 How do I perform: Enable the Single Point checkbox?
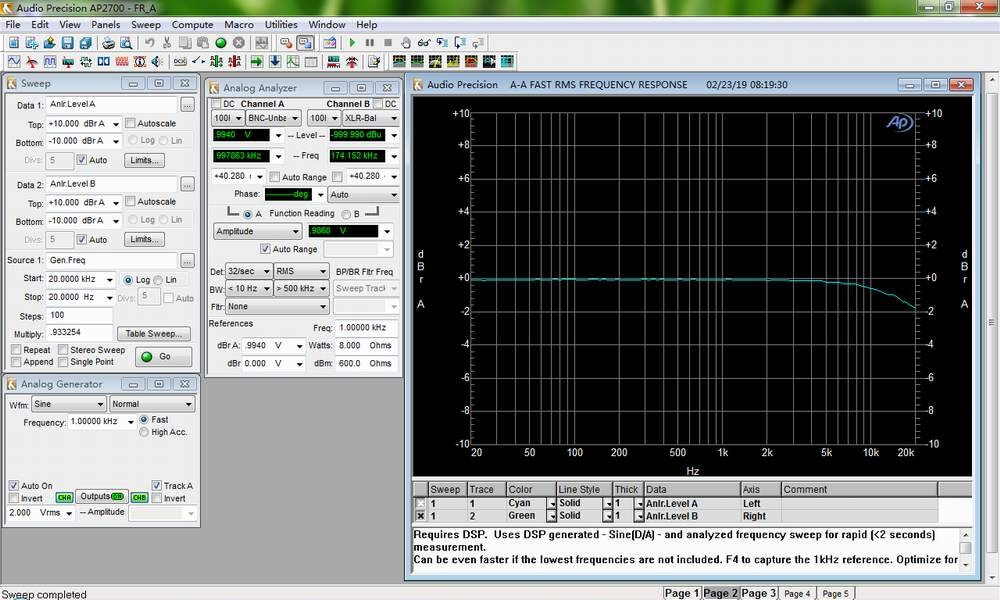[x=63, y=362]
